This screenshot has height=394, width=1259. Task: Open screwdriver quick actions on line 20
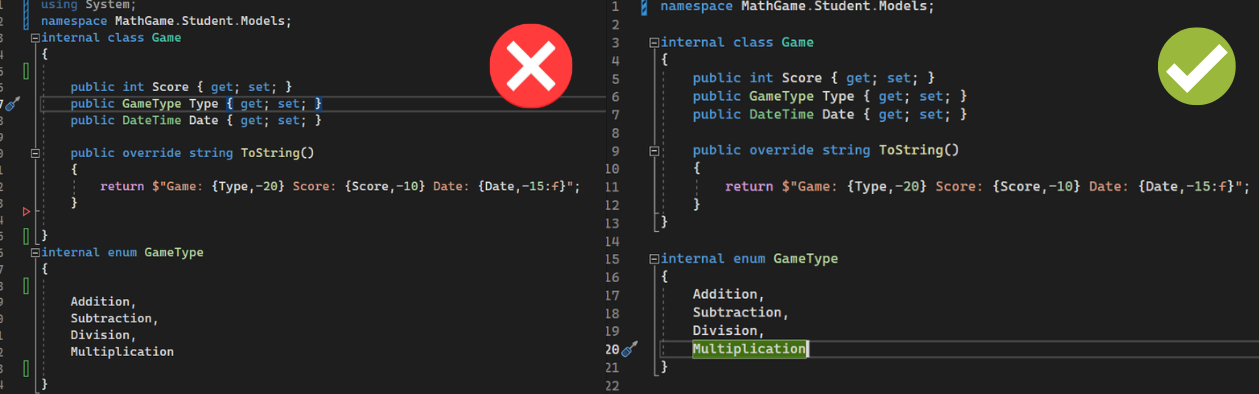[x=629, y=349]
